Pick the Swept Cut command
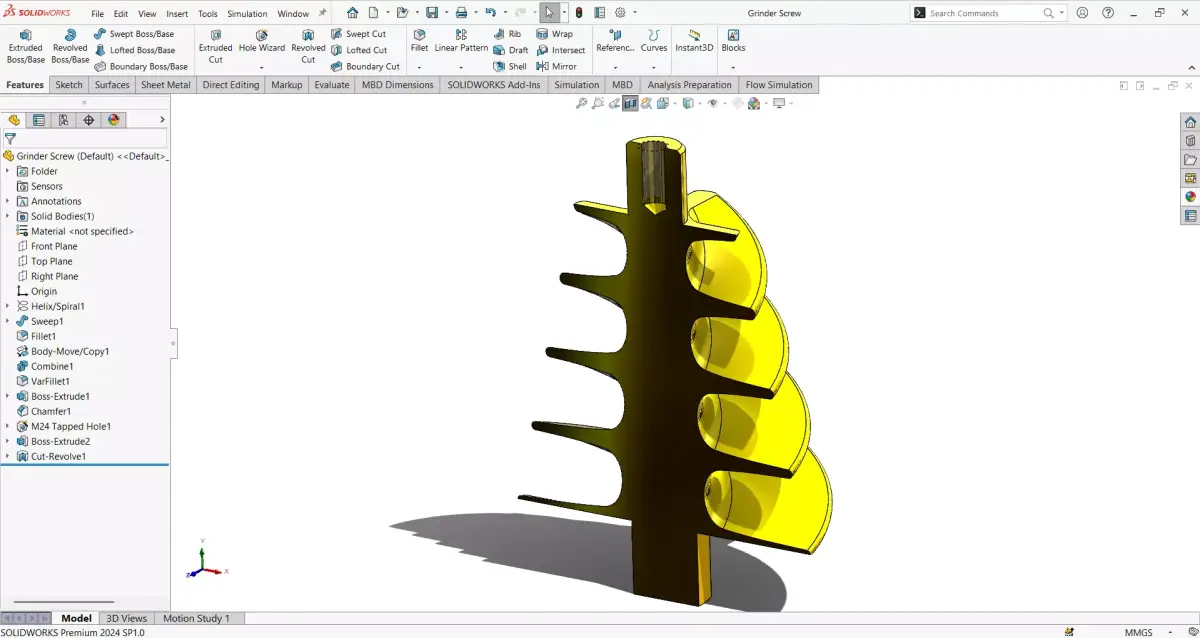Viewport: 1200px width, 638px height. coord(358,34)
